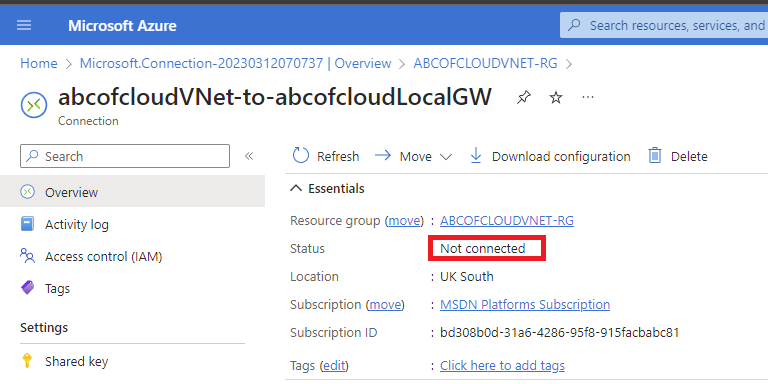Click the abcofcloudVNet-to-abcofcloudLocalGW page title

[275, 97]
